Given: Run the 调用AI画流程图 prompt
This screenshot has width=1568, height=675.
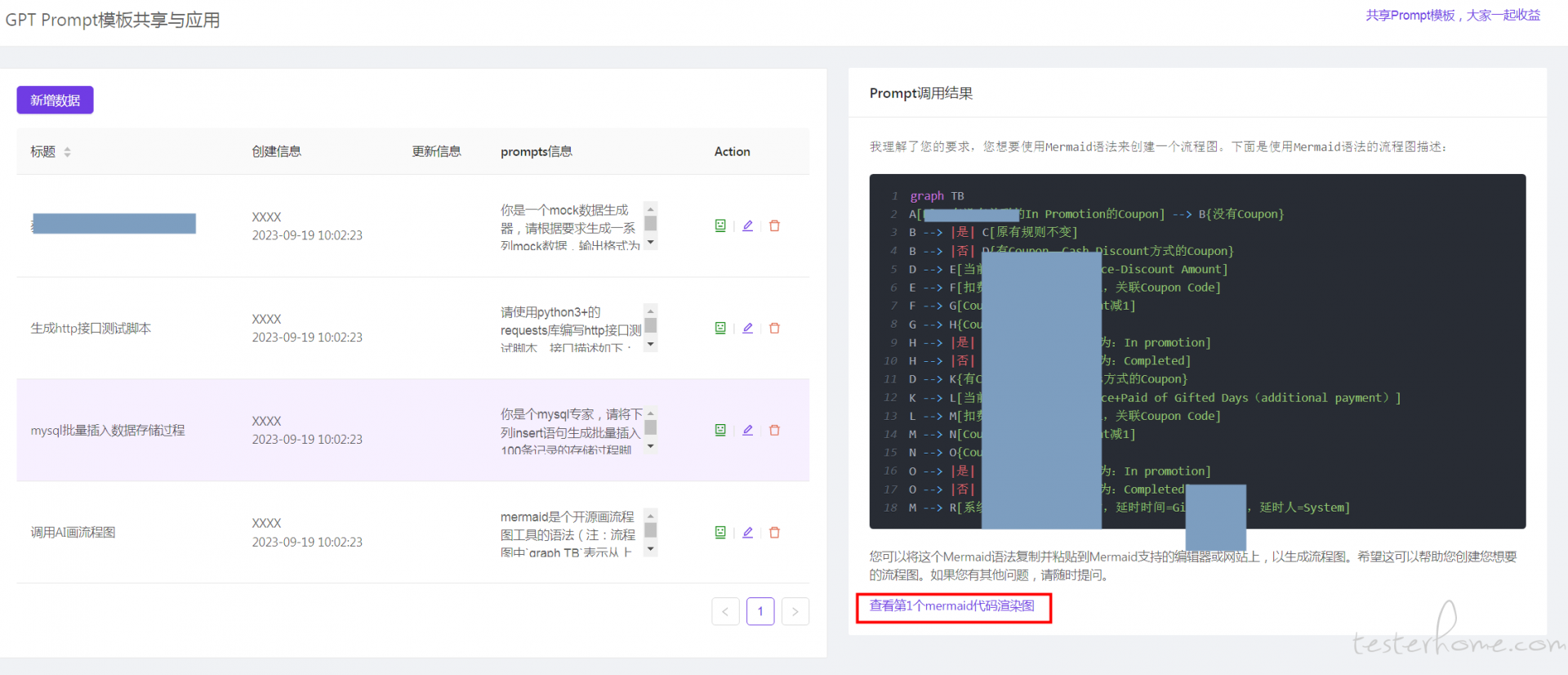Looking at the screenshot, I should (x=720, y=532).
